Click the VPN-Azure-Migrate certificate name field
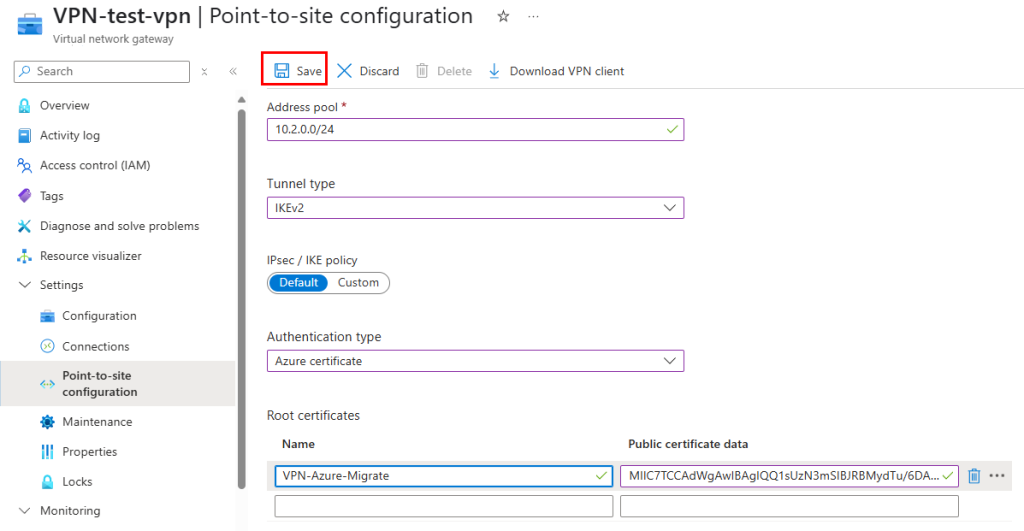This screenshot has width=1024, height=531. coord(443,476)
